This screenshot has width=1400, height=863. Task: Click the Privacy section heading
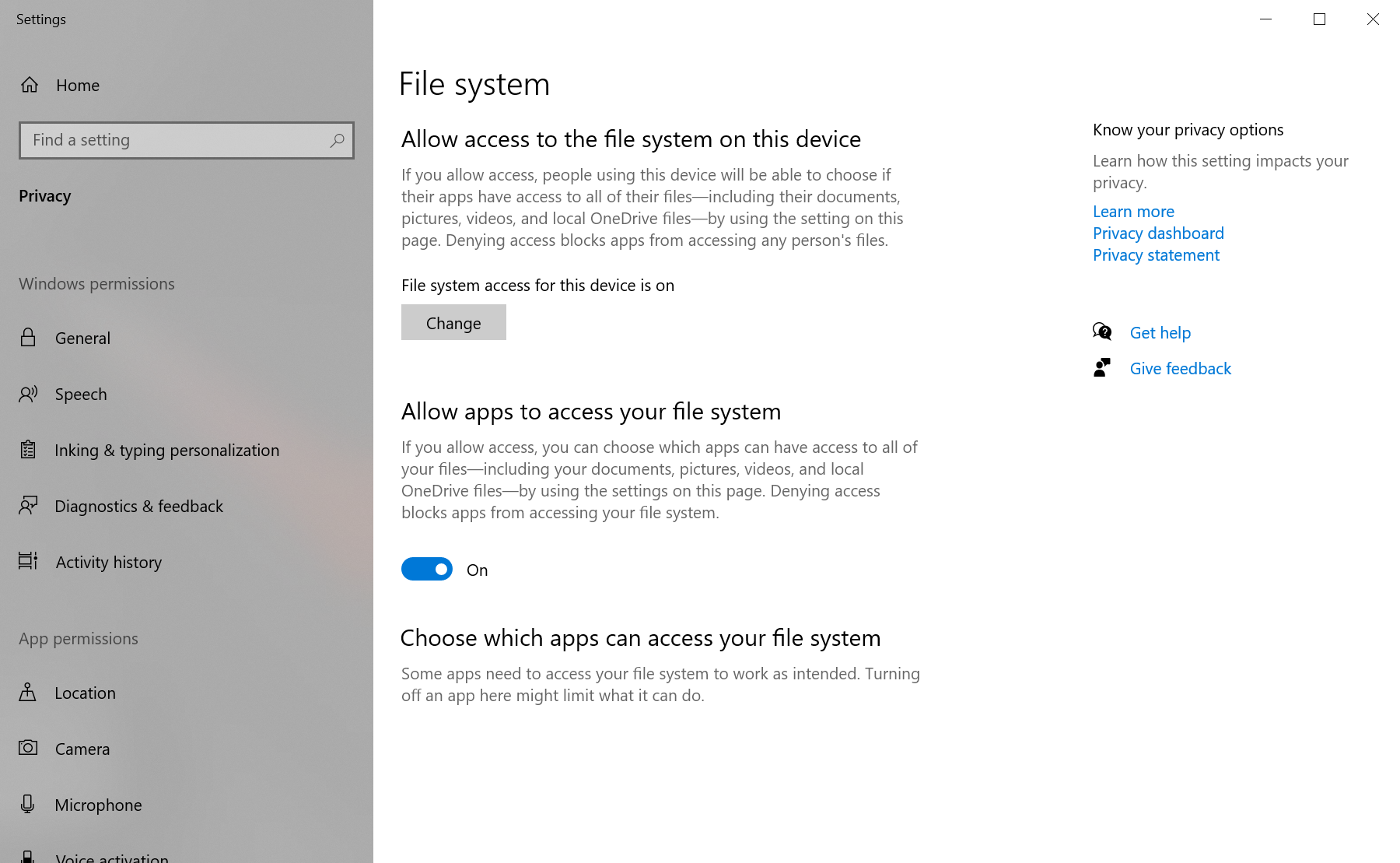tap(44, 195)
